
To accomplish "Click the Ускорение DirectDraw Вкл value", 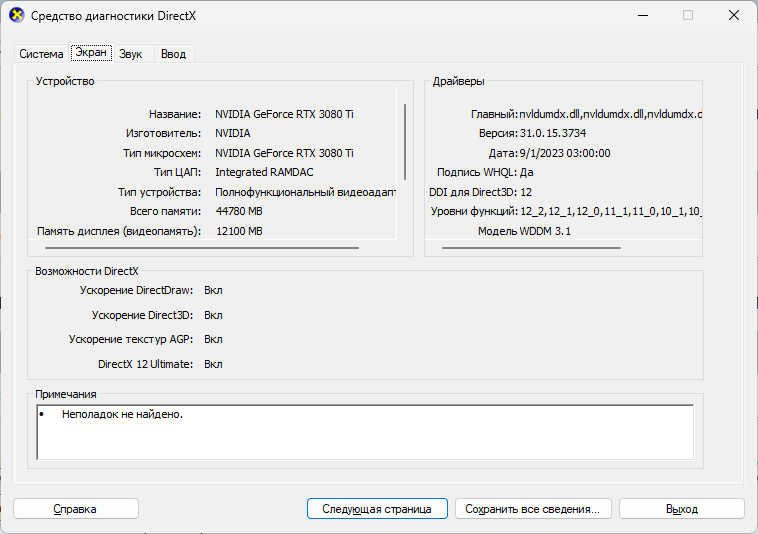I will (213, 290).
